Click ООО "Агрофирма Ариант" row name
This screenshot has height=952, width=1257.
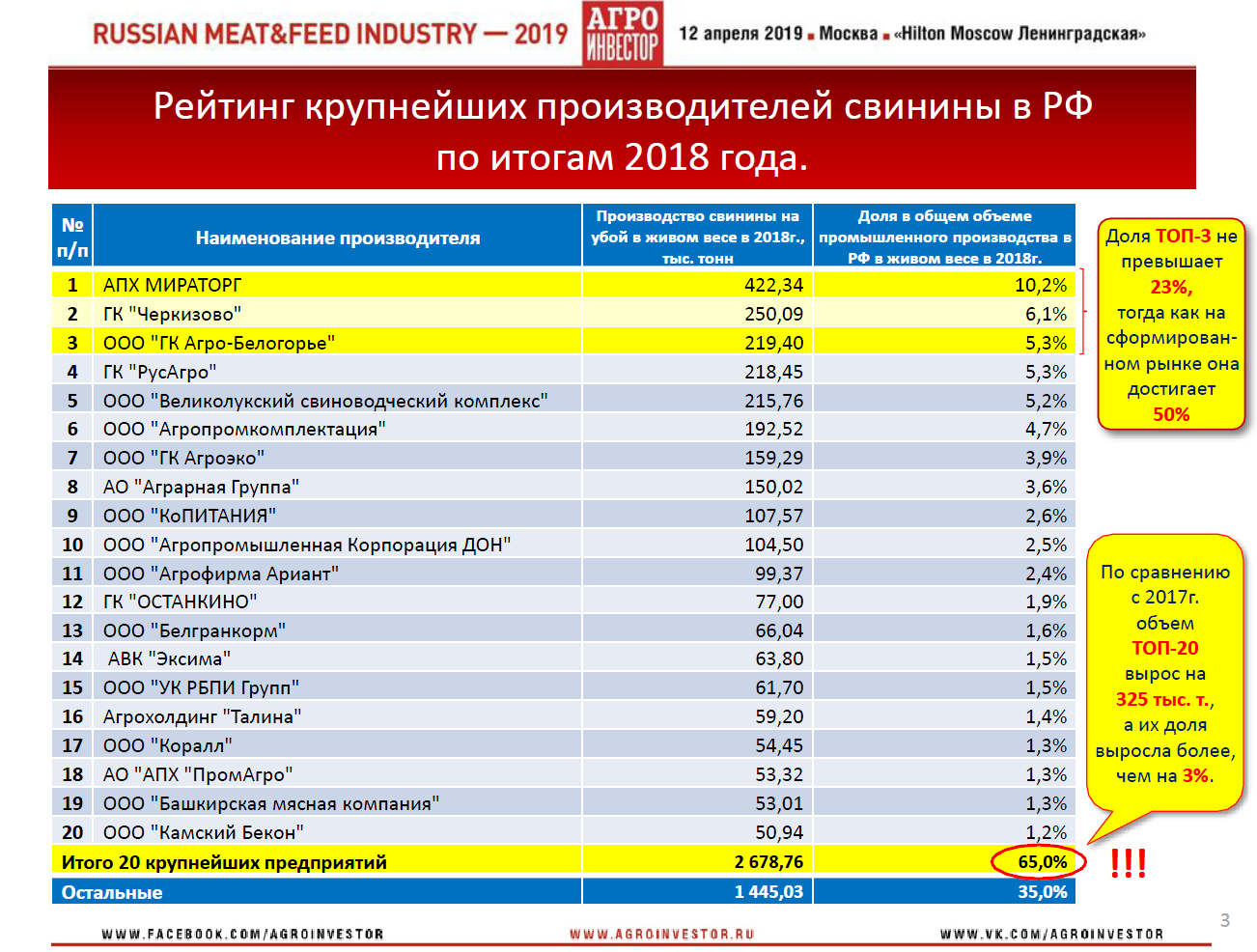[221, 574]
